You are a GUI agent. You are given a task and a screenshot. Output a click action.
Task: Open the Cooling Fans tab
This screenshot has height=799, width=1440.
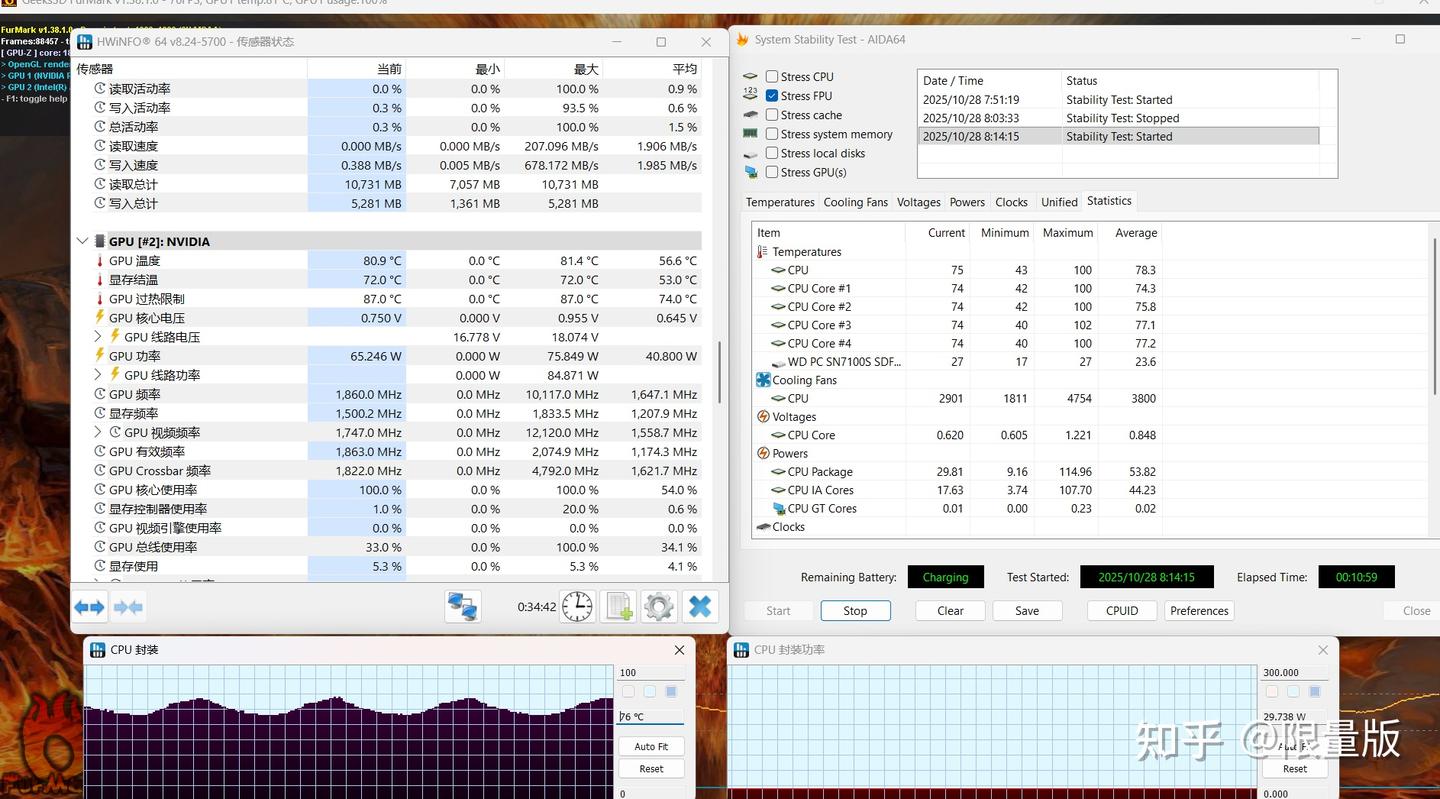855,202
